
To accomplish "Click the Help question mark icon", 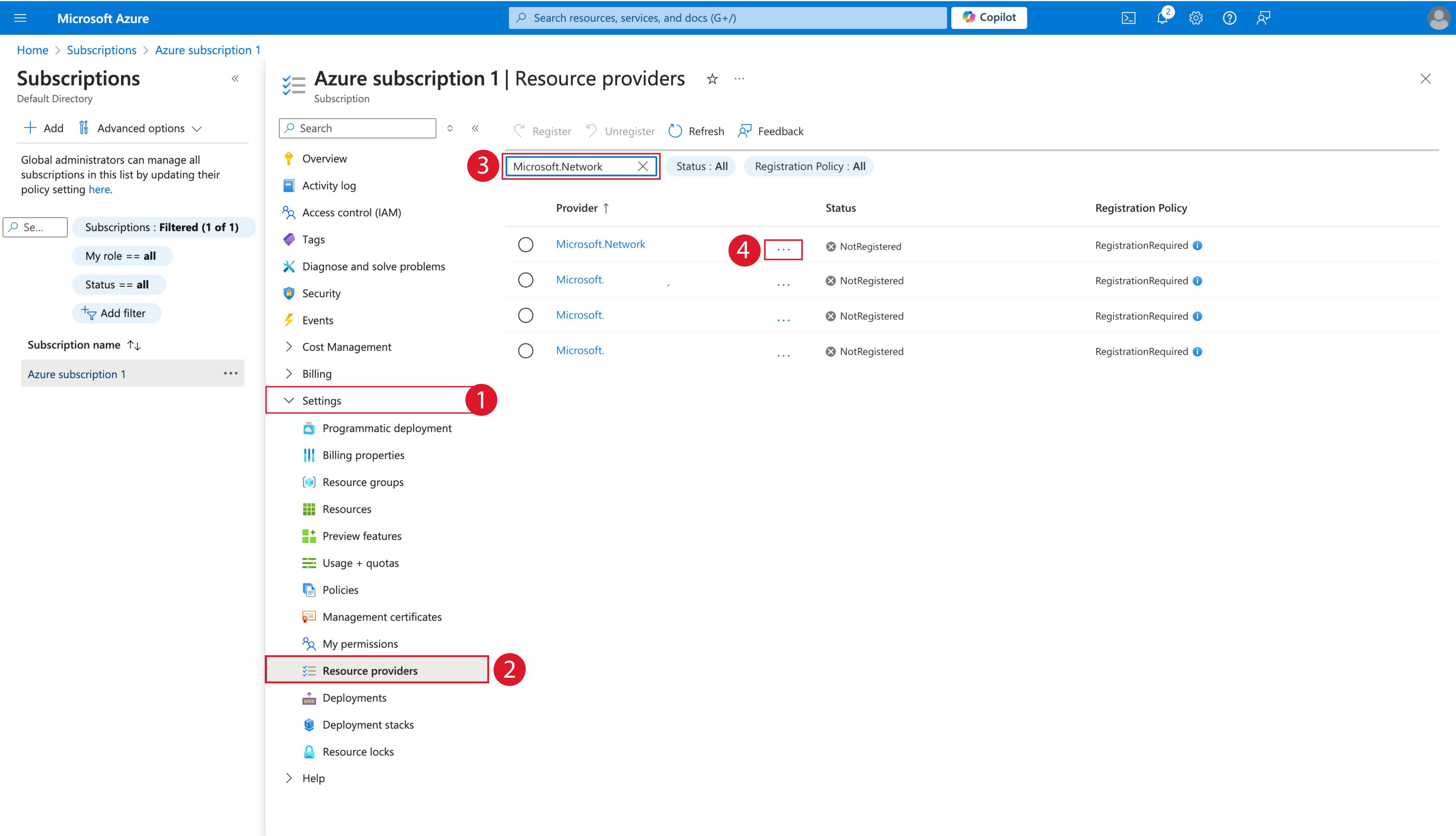I will [1229, 18].
